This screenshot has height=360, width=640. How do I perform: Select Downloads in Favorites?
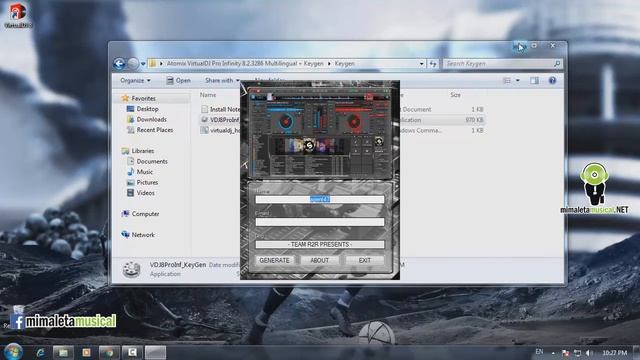[x=151, y=119]
